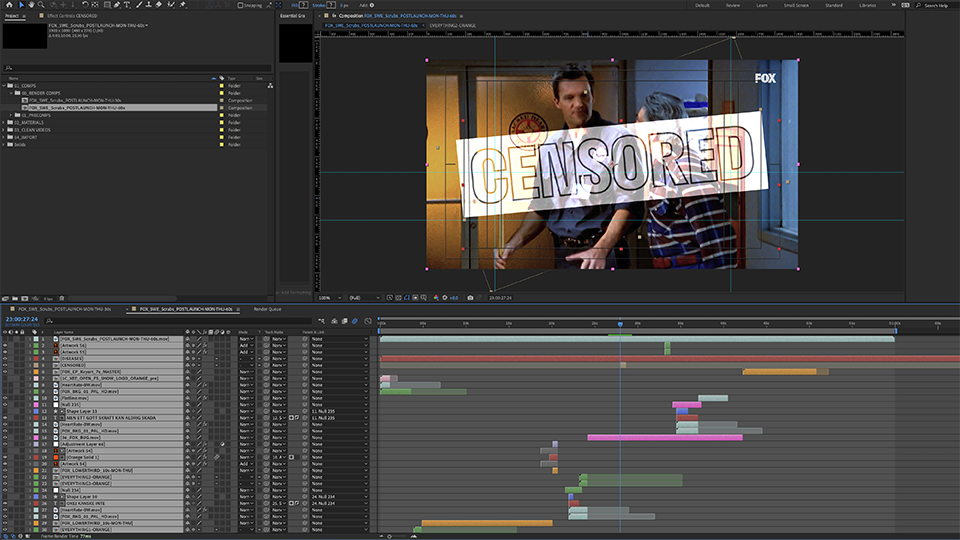The image size is (960, 540).
Task: Expand layer 1 properties twirl arrow
Action: click(x=29, y=339)
